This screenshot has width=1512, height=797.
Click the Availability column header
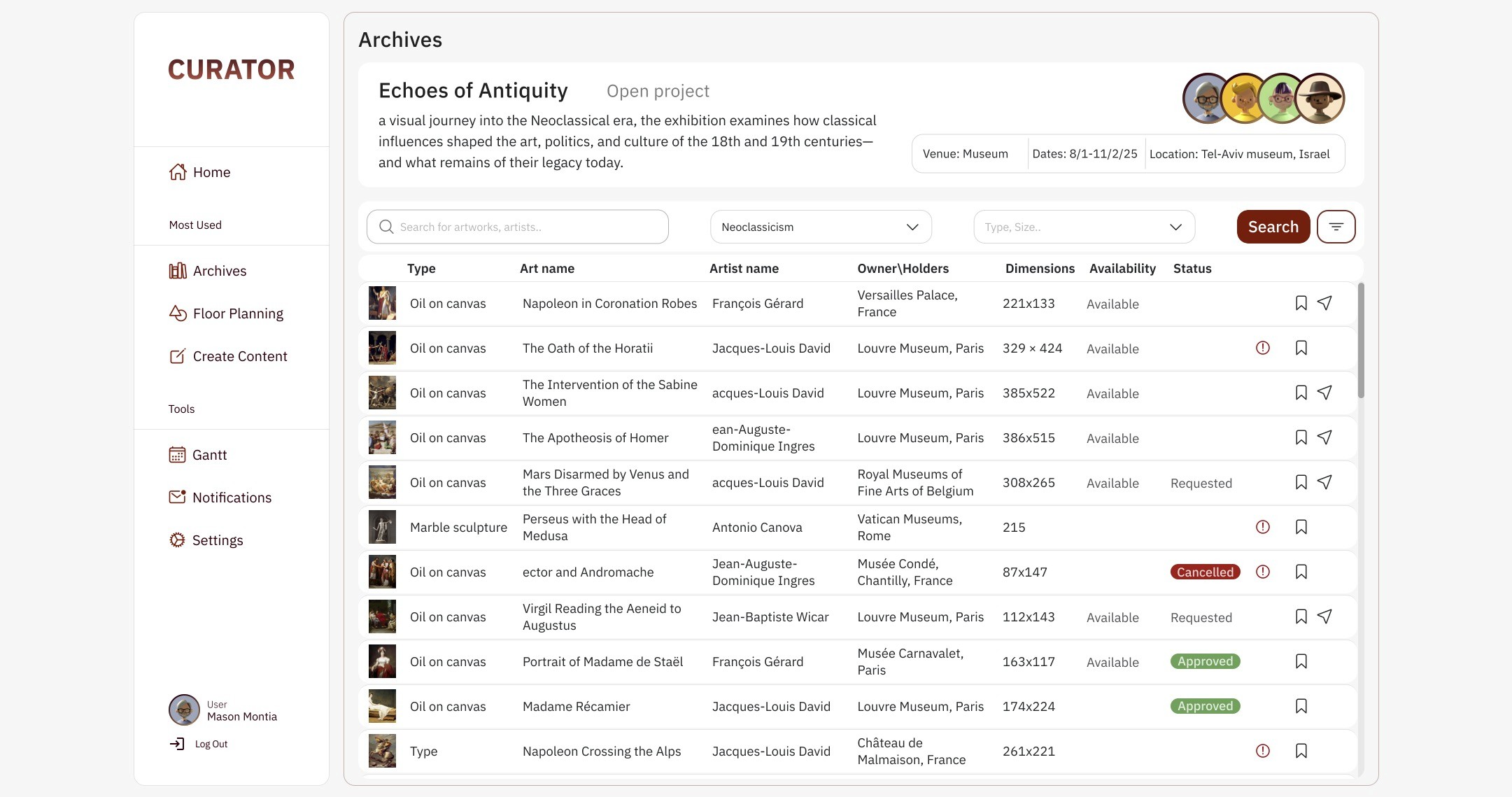(x=1122, y=269)
